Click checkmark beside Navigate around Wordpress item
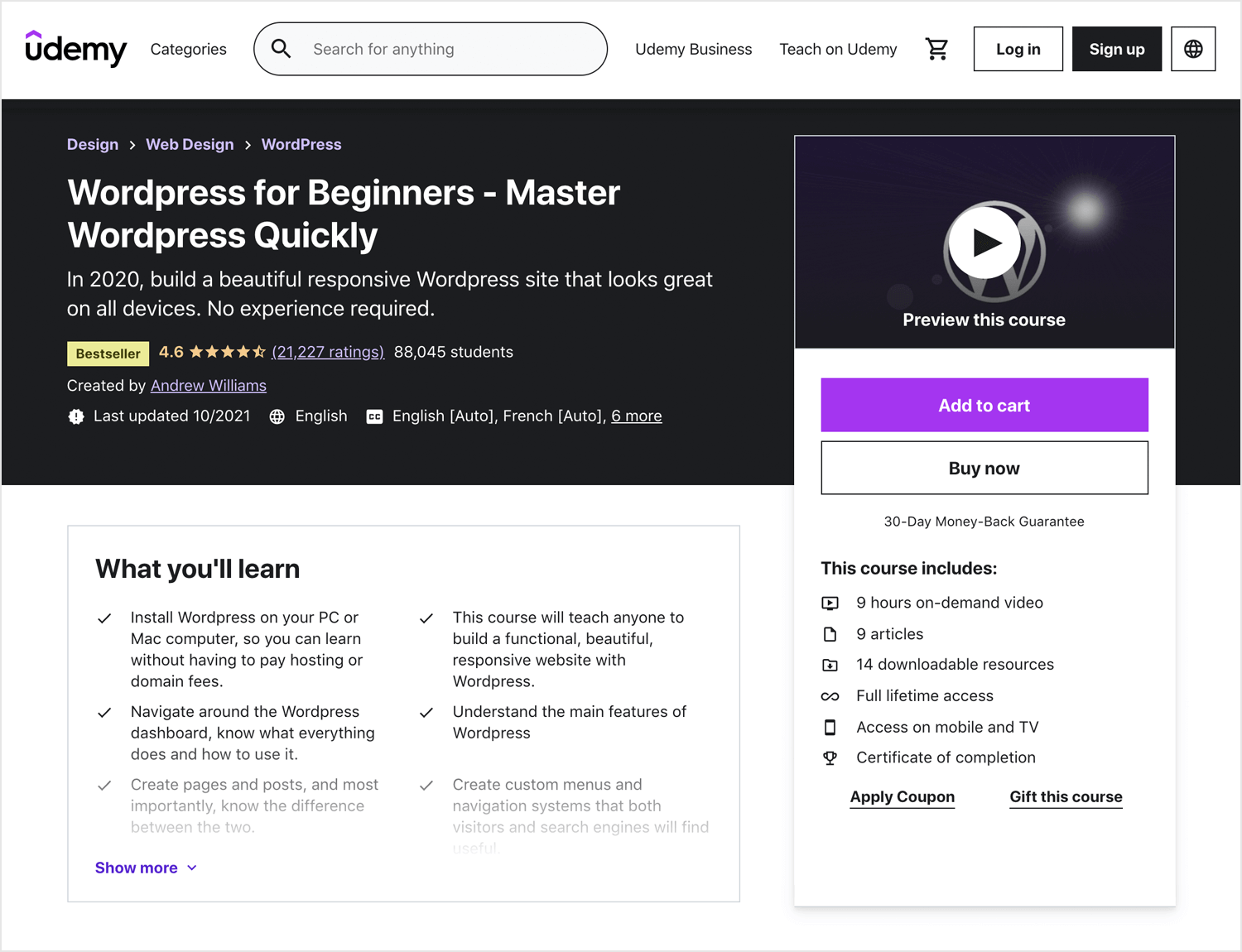Viewport: 1242px width, 952px height. (x=104, y=713)
